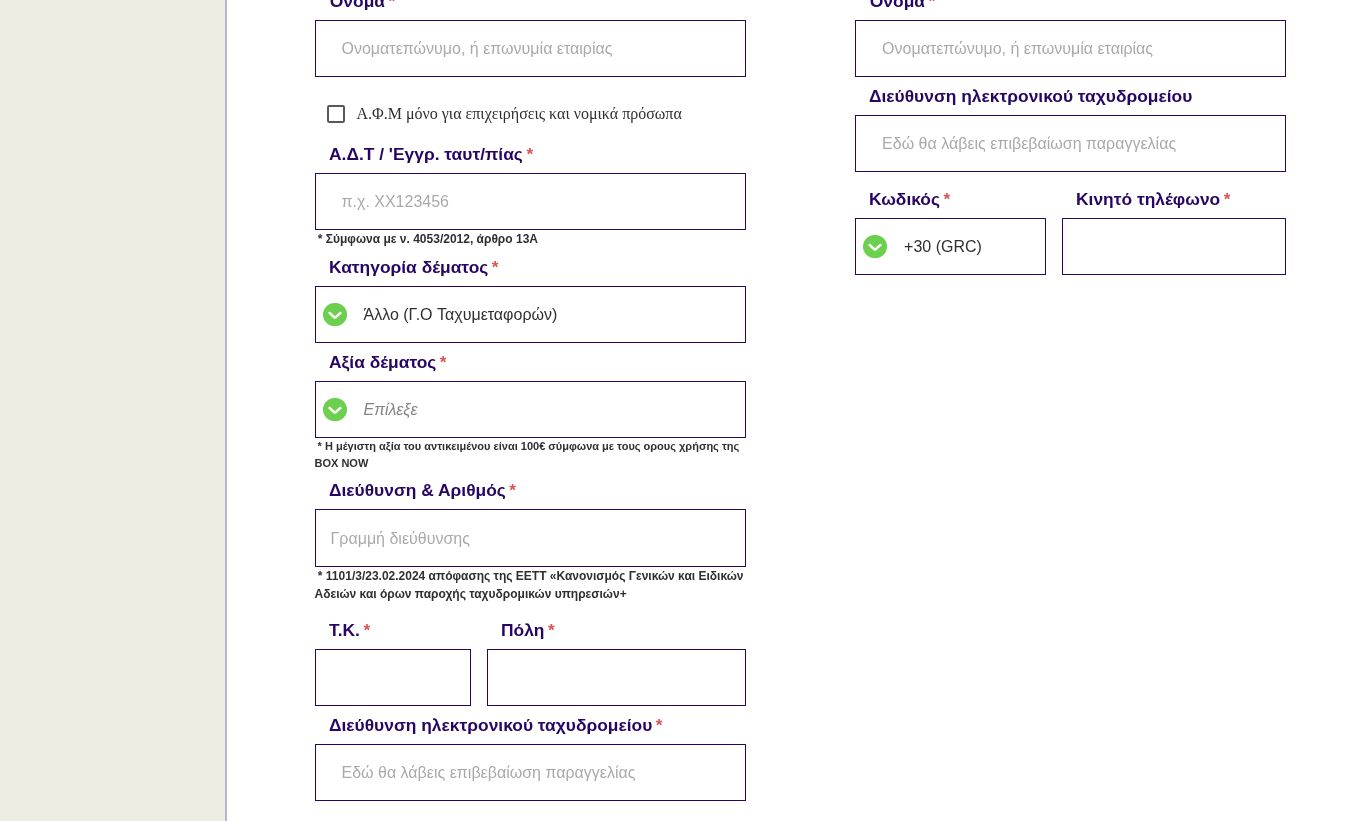The height and width of the screenshot is (821, 1348).
Task: Click the email field above Κωδικός and Κινητό τηλέφωνο
Action: 1070,144
